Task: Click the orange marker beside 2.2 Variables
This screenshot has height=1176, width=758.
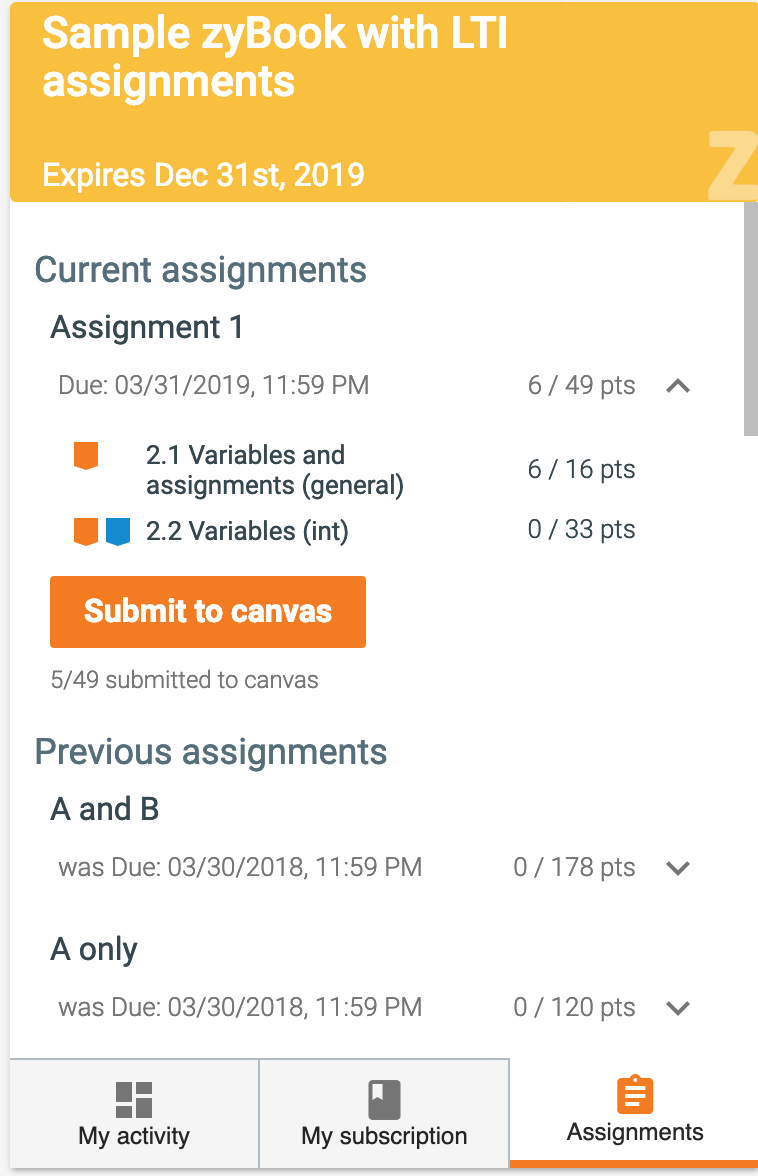Action: (86, 531)
